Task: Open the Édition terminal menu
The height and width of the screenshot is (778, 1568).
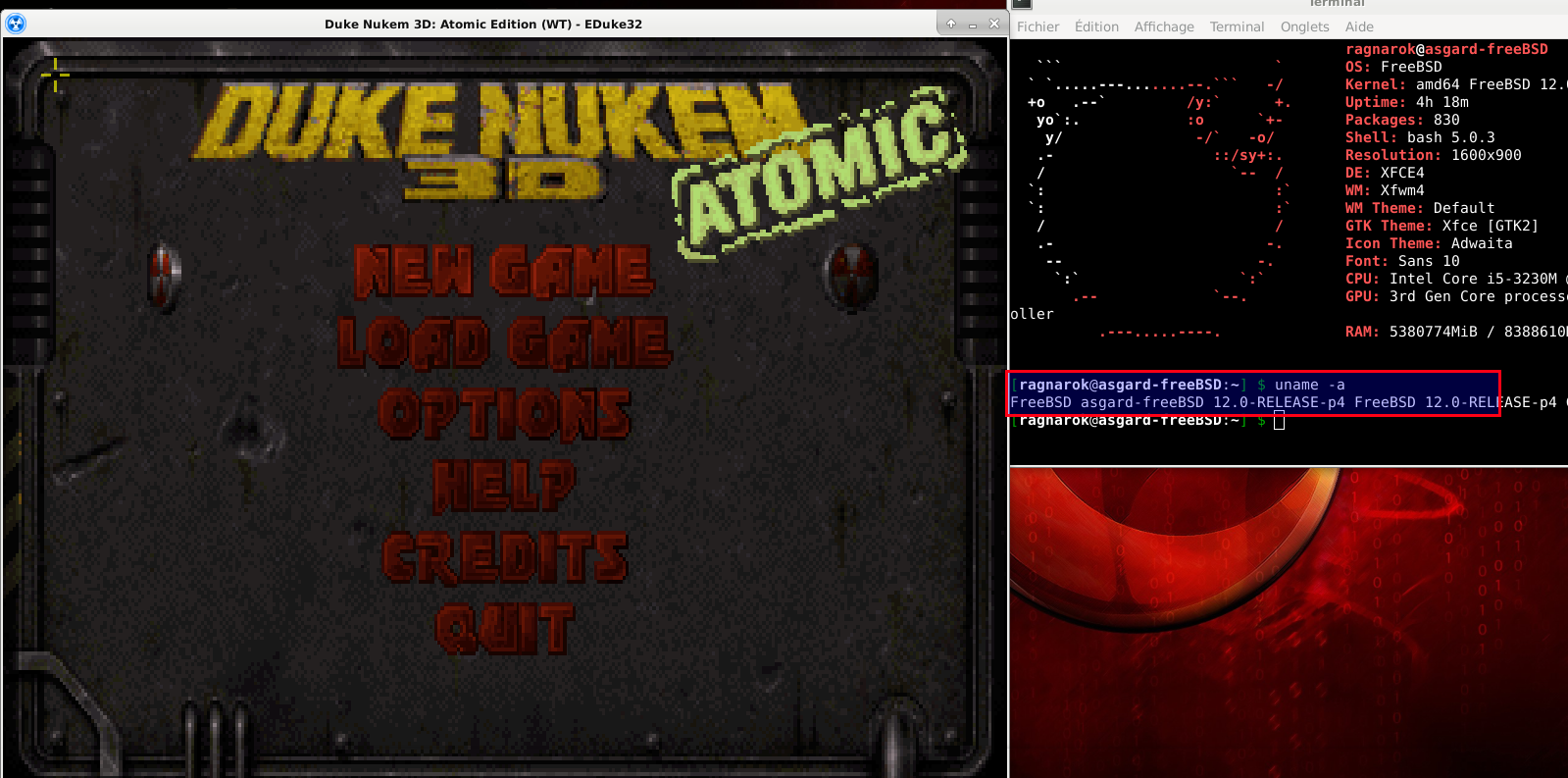Action: coord(1096,26)
